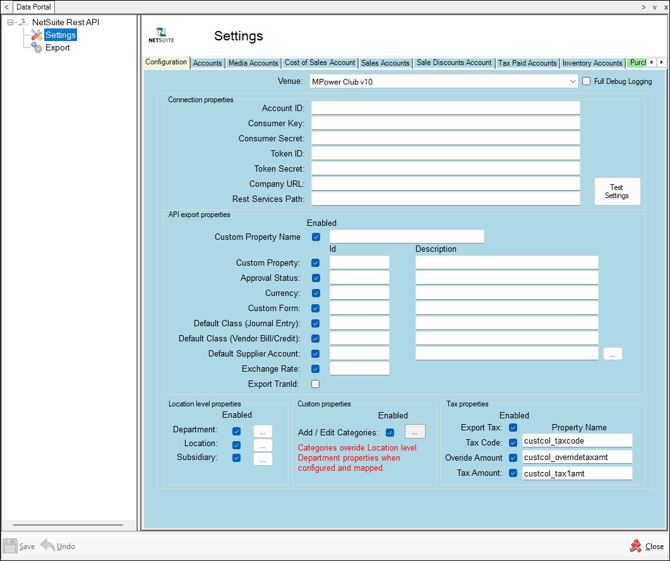Toggle the Default Class (Vendor Bill/Credit) checkbox
The height and width of the screenshot is (561, 670).
(316, 338)
